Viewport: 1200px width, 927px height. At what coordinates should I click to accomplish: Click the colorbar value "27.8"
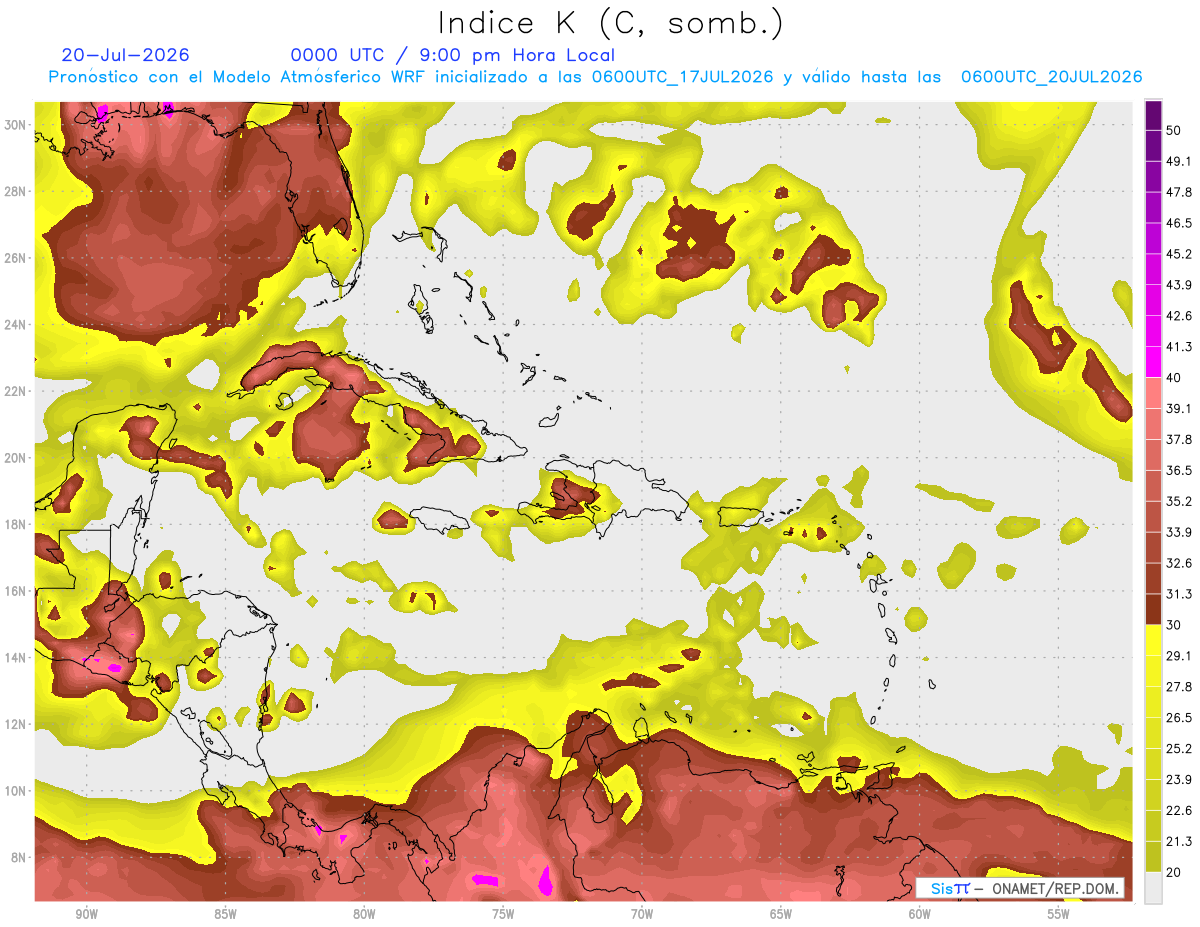[x=1178, y=688]
